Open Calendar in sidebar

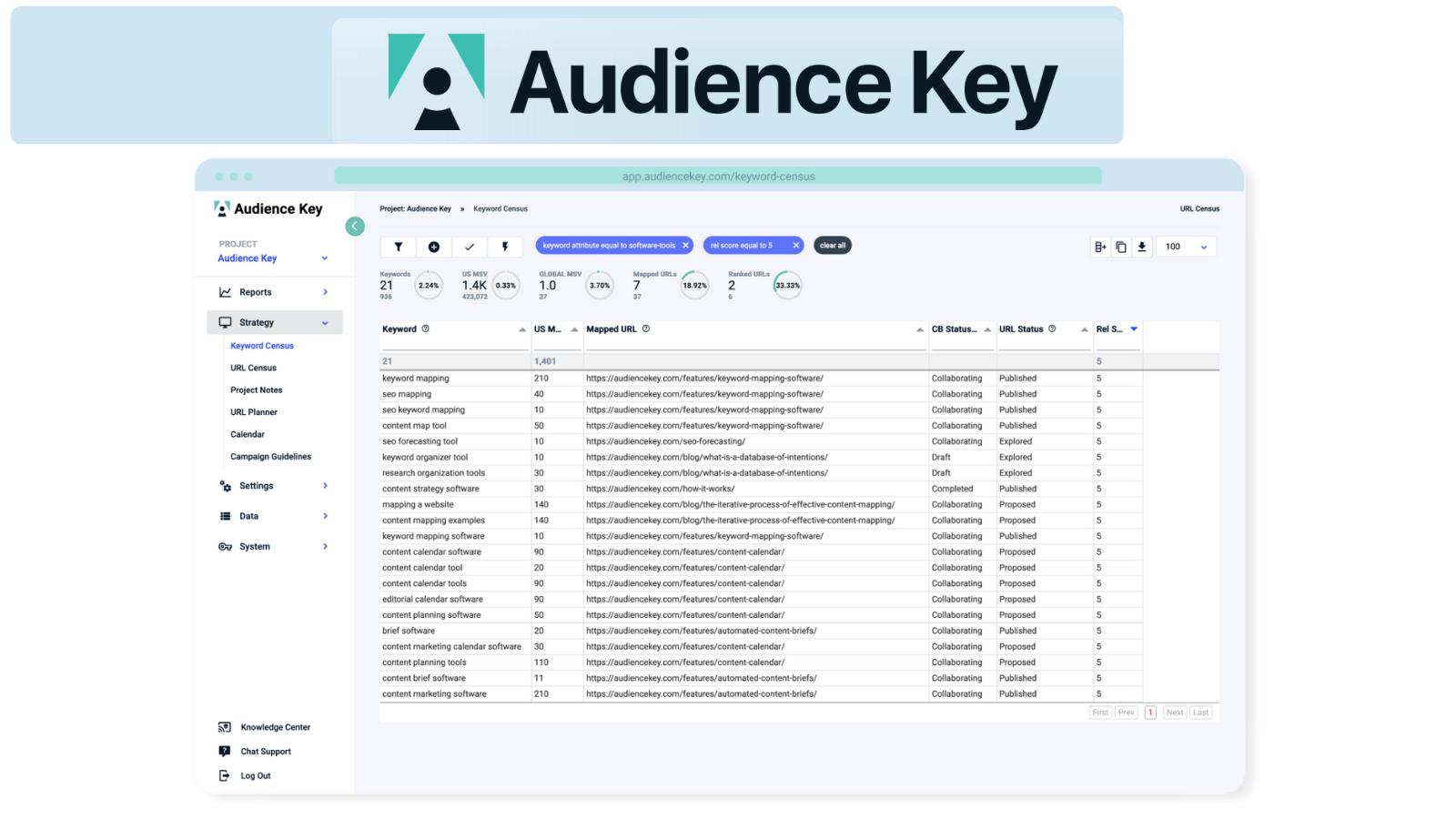pos(248,435)
